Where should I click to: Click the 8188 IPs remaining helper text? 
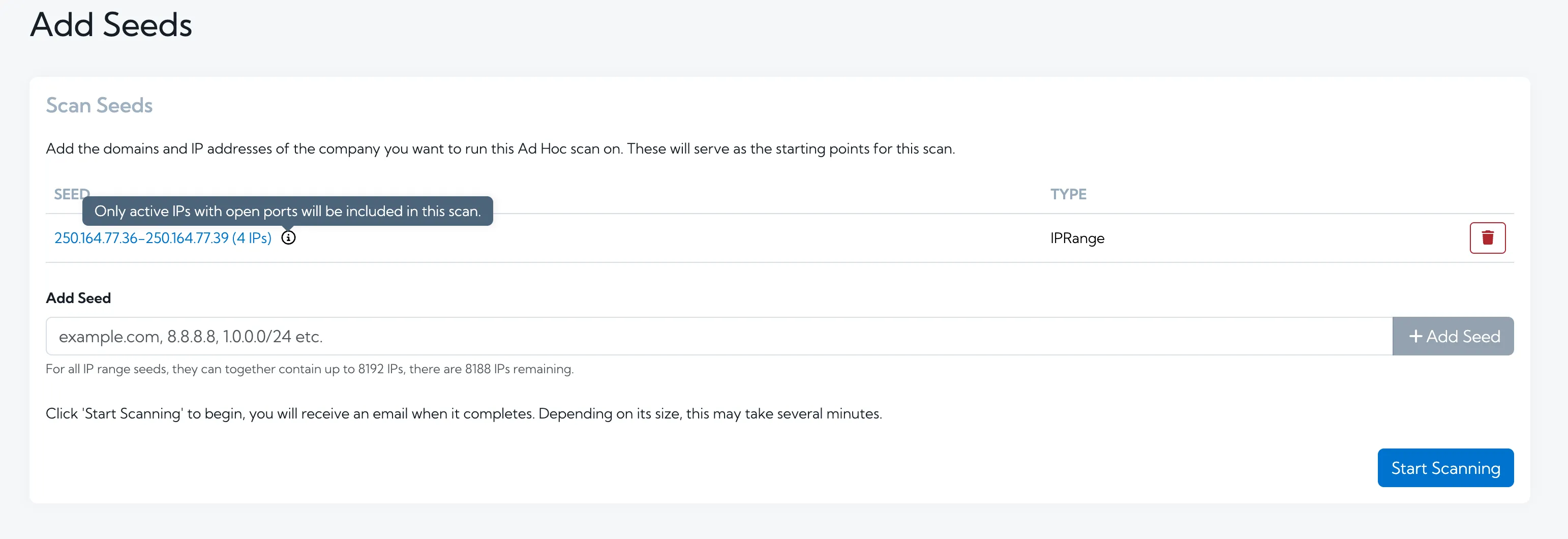(x=310, y=369)
